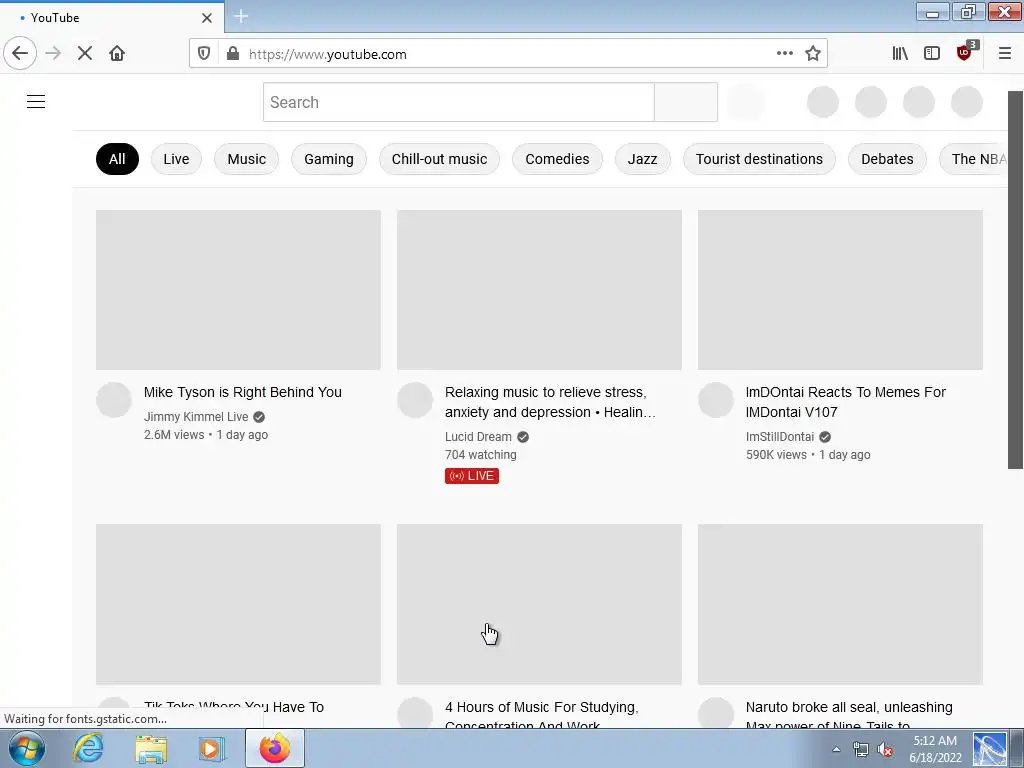Image resolution: width=1024 pixels, height=768 pixels.
Task: Open the muted volume tray icon
Action: click(x=886, y=750)
